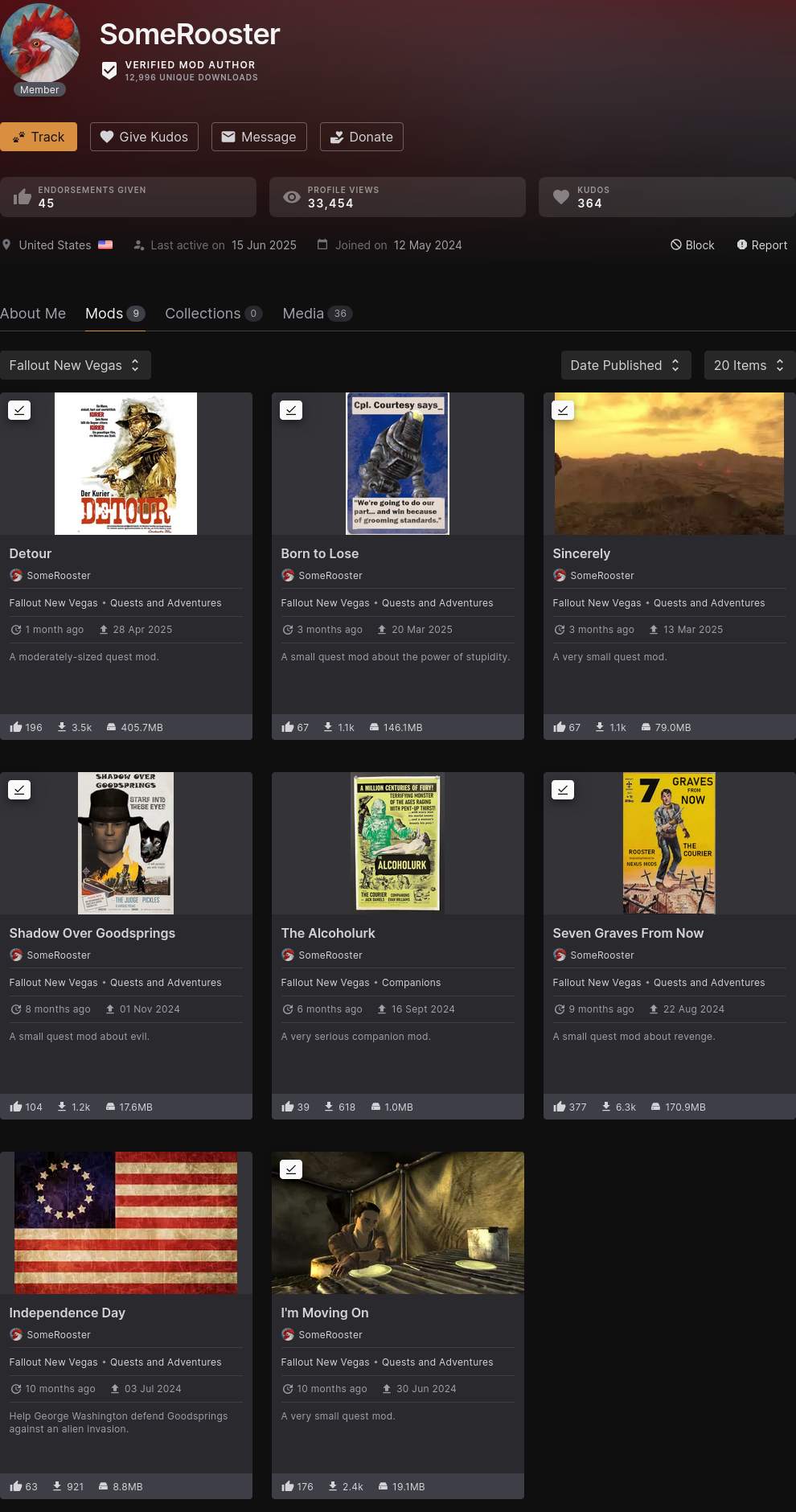
Task: Open the Collections tab
Action: [214, 314]
